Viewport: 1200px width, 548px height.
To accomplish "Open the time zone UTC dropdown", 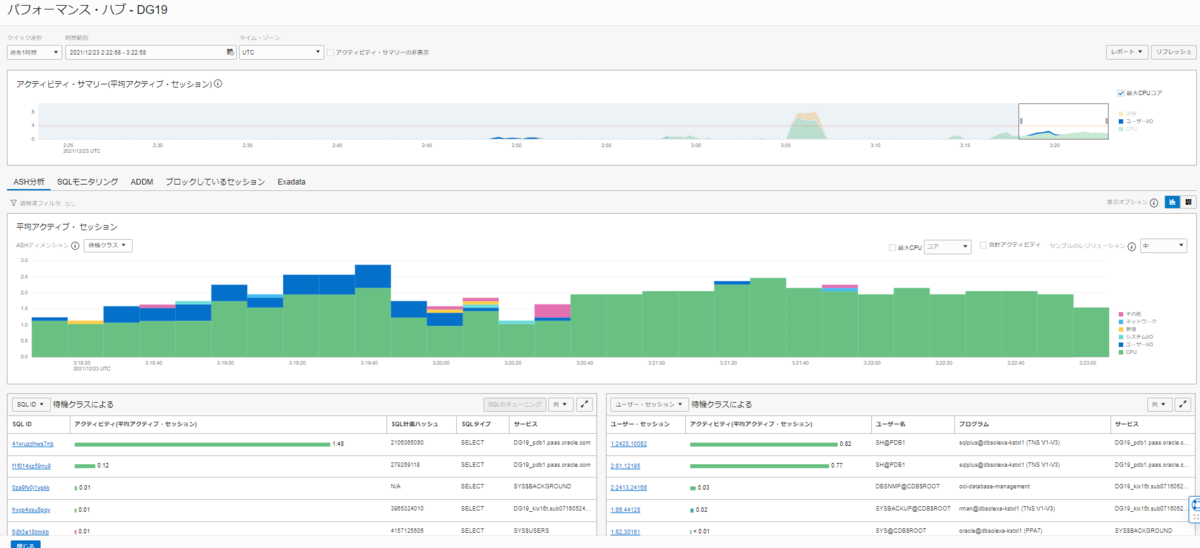I will coord(281,52).
